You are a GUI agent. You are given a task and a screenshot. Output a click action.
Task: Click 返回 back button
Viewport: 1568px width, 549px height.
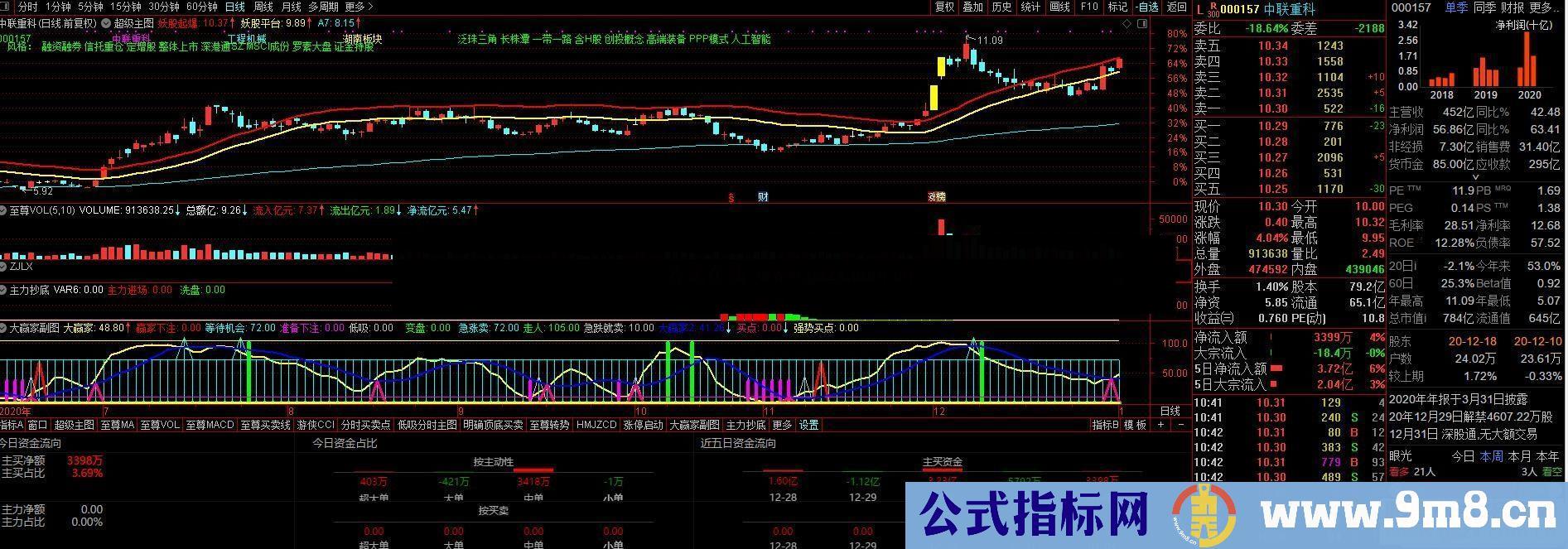coord(1176,7)
